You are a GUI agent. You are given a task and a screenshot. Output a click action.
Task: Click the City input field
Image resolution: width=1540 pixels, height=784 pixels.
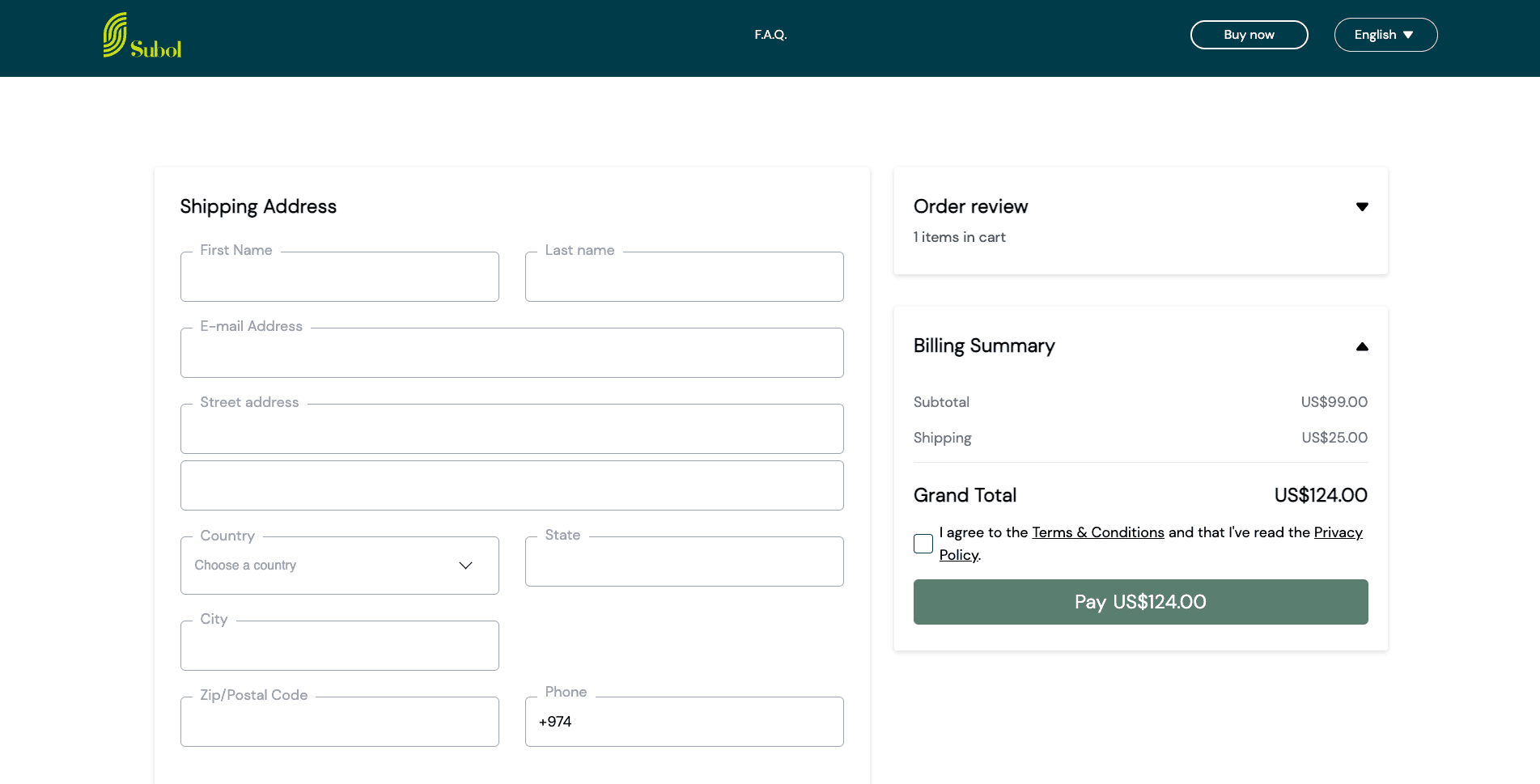pos(339,646)
